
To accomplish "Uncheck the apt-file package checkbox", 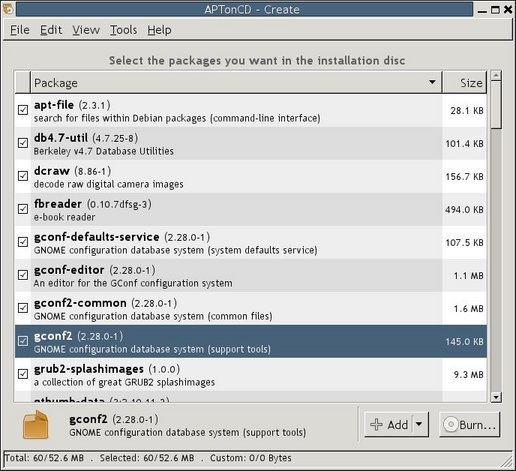I will coord(23,110).
